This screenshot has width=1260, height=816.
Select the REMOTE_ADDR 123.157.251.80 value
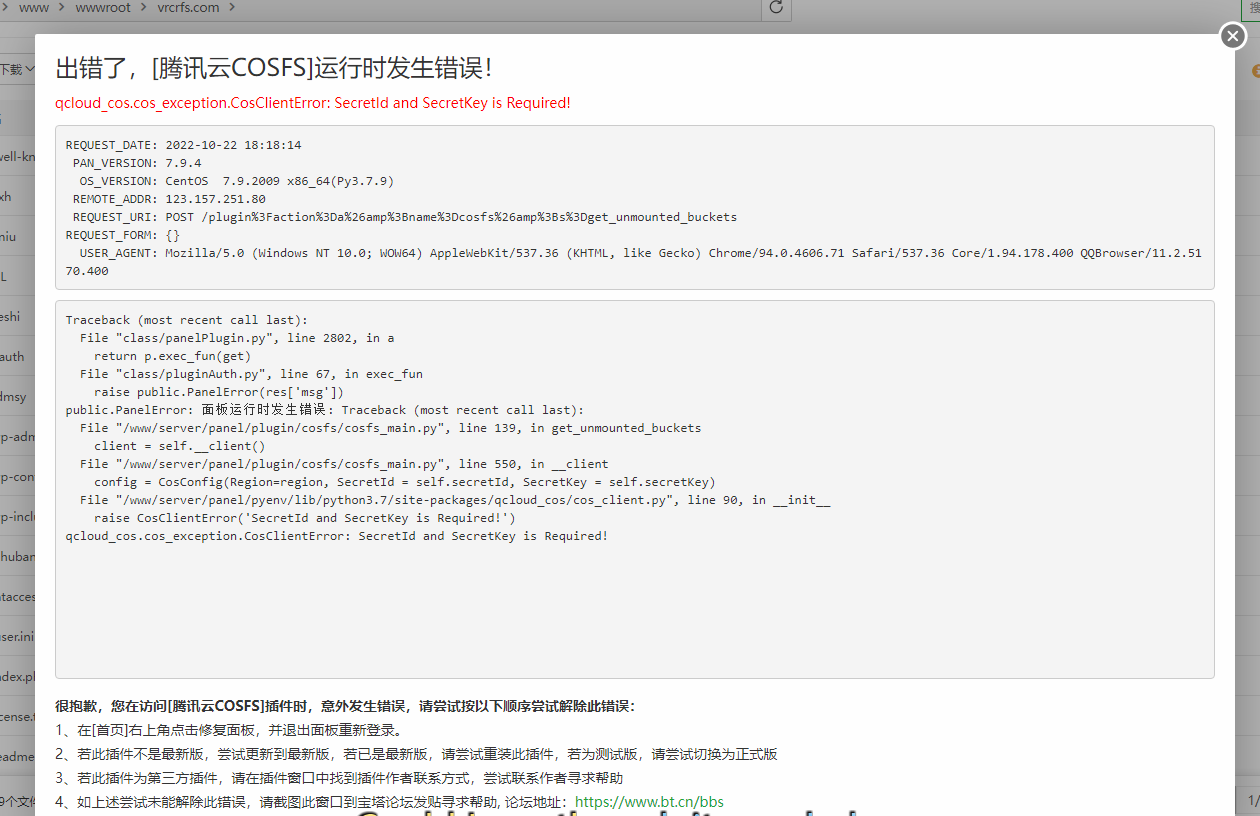click(x=216, y=199)
